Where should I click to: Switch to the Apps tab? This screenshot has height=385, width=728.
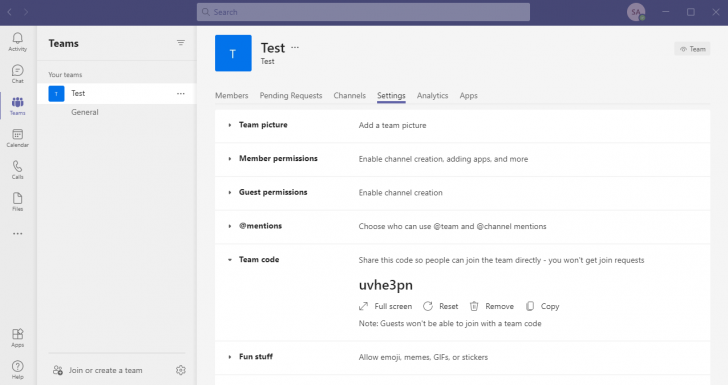468,95
